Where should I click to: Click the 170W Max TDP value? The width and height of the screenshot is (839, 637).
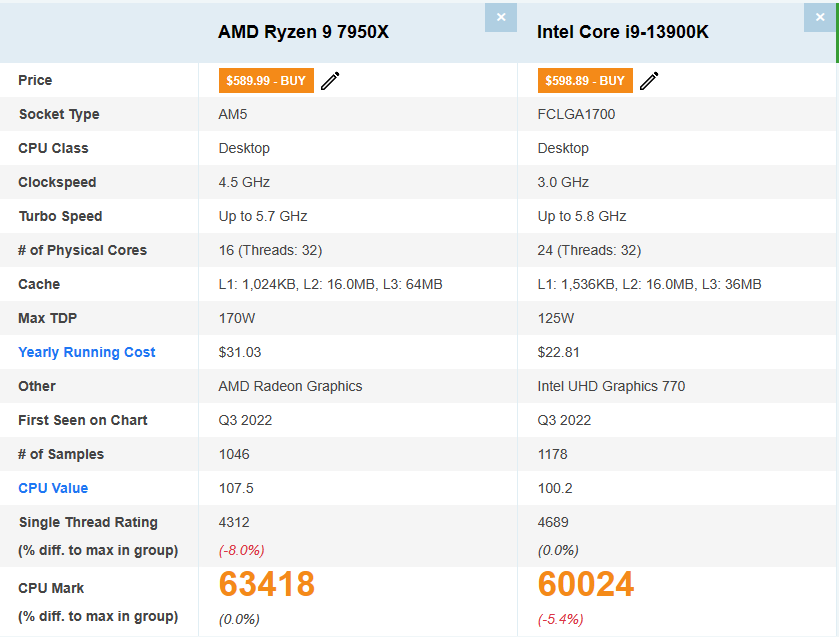[x=237, y=318]
